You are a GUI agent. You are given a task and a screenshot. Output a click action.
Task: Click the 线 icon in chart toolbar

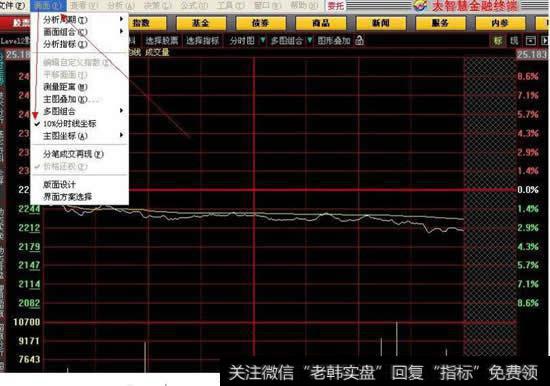click(514, 41)
